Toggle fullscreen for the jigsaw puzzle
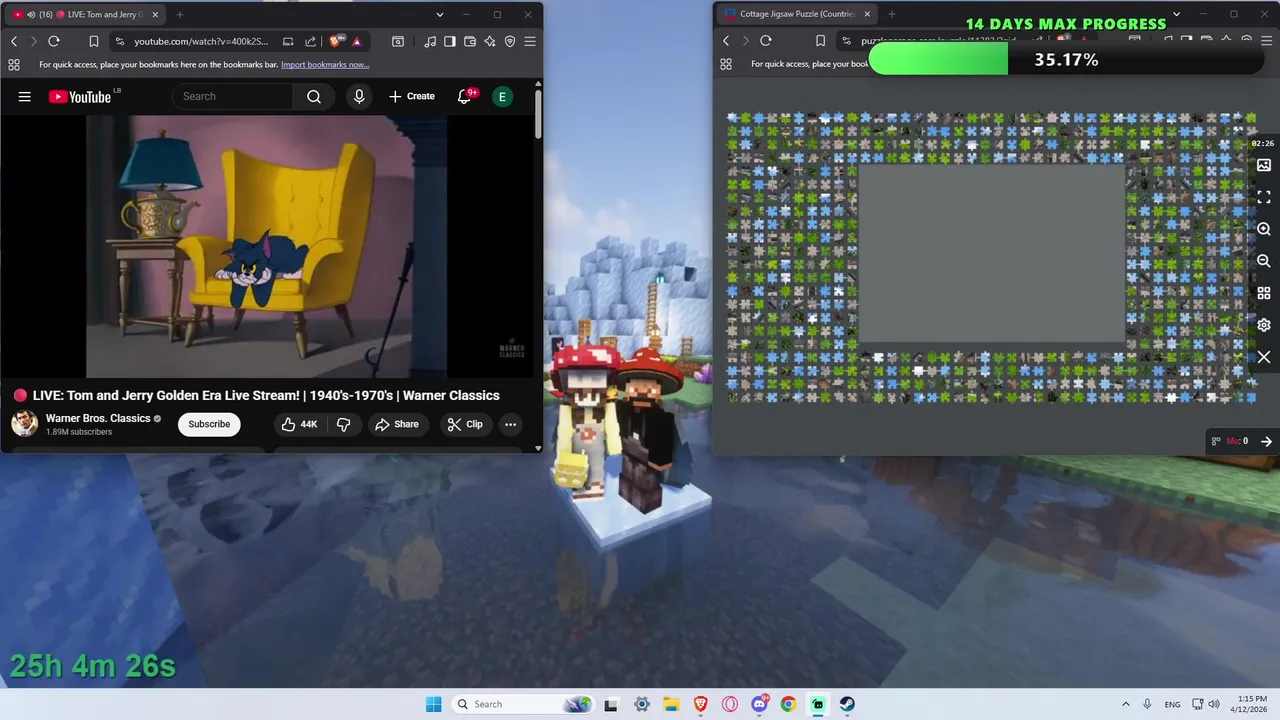The width and height of the screenshot is (1280, 720). click(1264, 197)
